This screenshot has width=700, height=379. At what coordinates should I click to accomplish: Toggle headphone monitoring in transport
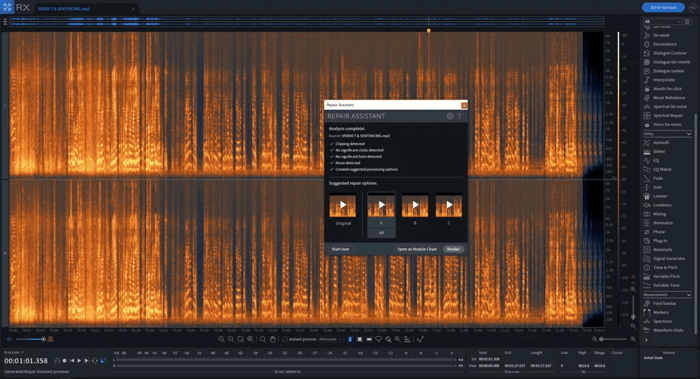[57, 361]
